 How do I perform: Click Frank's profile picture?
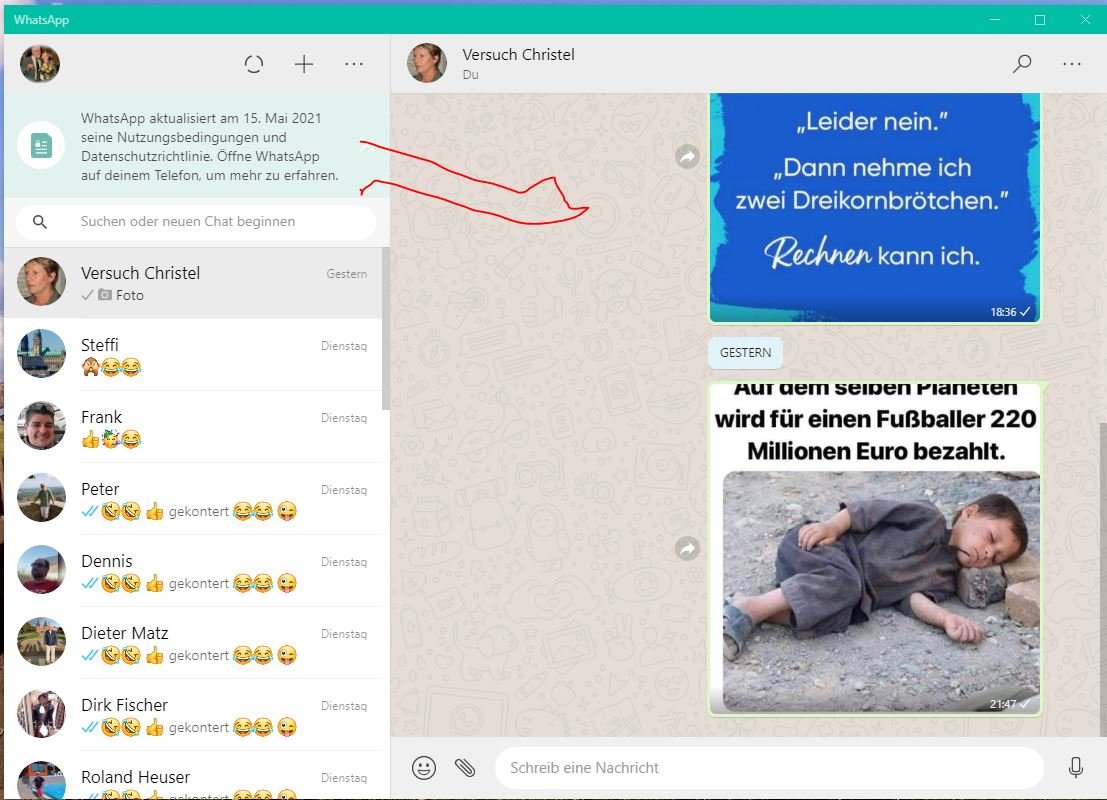tap(41, 425)
